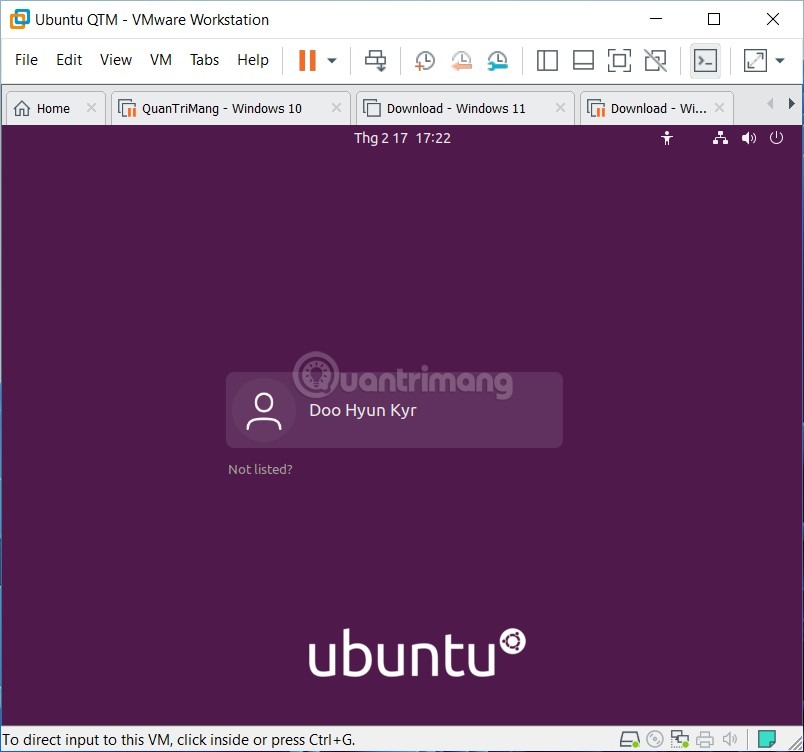The height and width of the screenshot is (752, 804).
Task: Toggle the thumbnail bar view
Action: coord(583,60)
